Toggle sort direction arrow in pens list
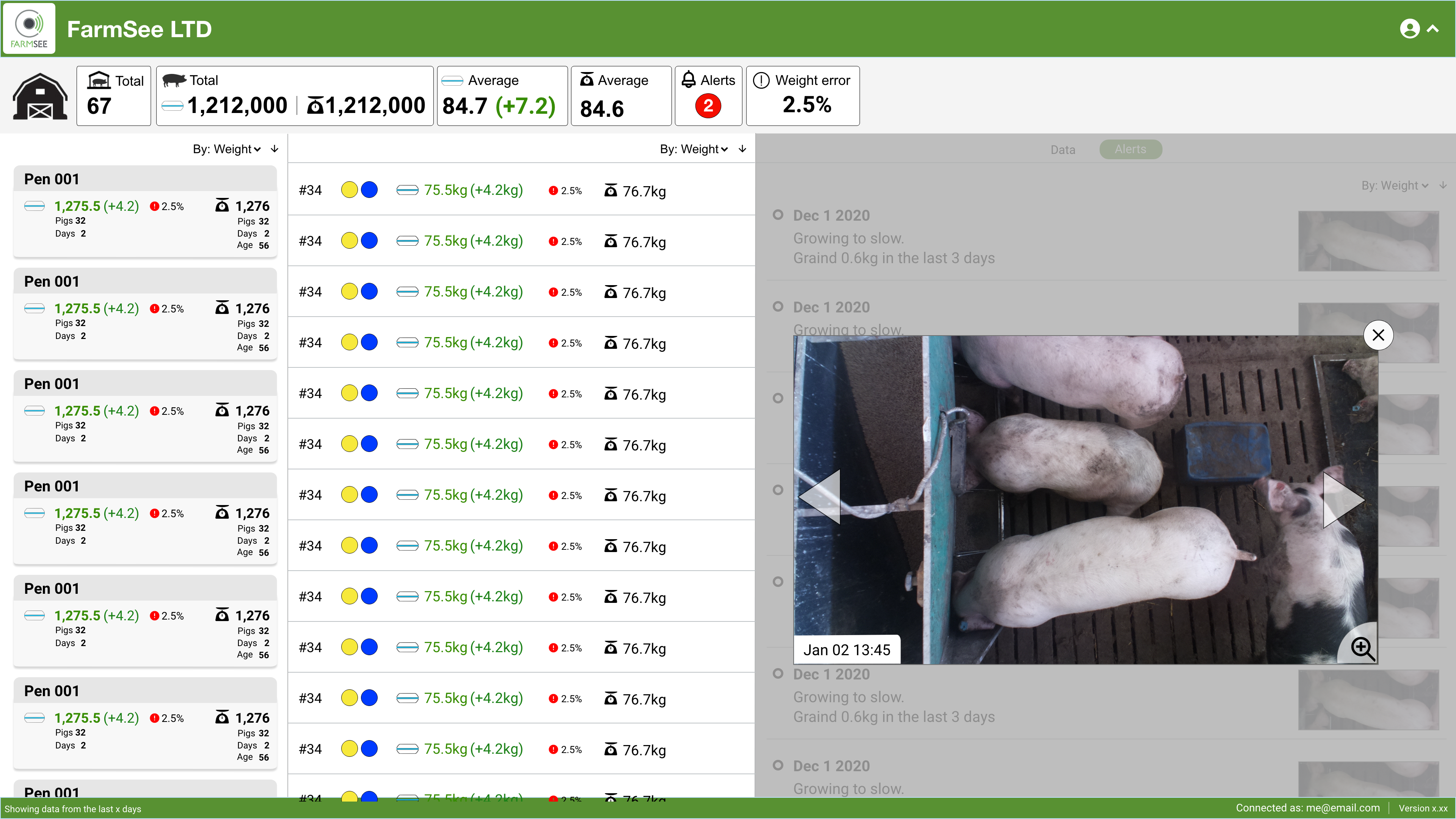 (275, 149)
